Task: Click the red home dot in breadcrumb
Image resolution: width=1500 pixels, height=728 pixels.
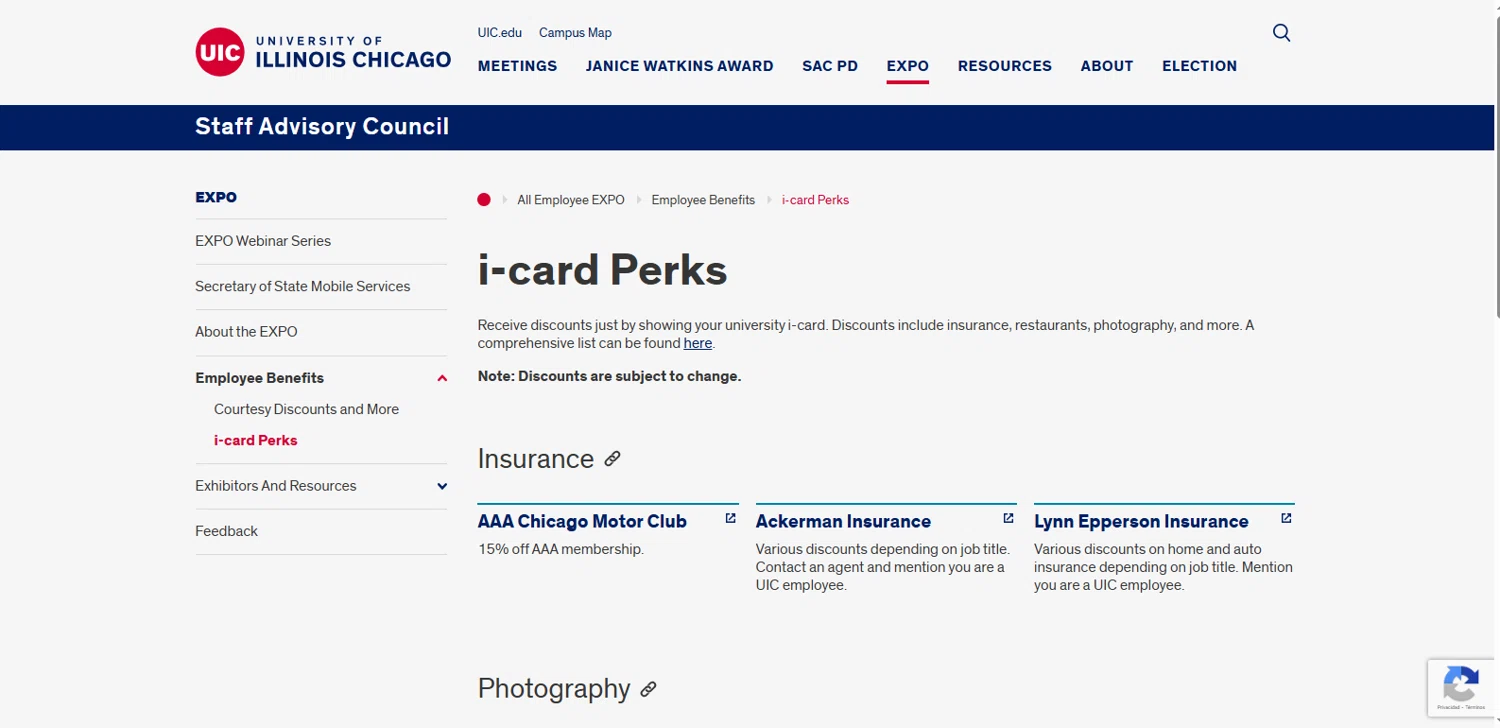Action: (x=484, y=200)
